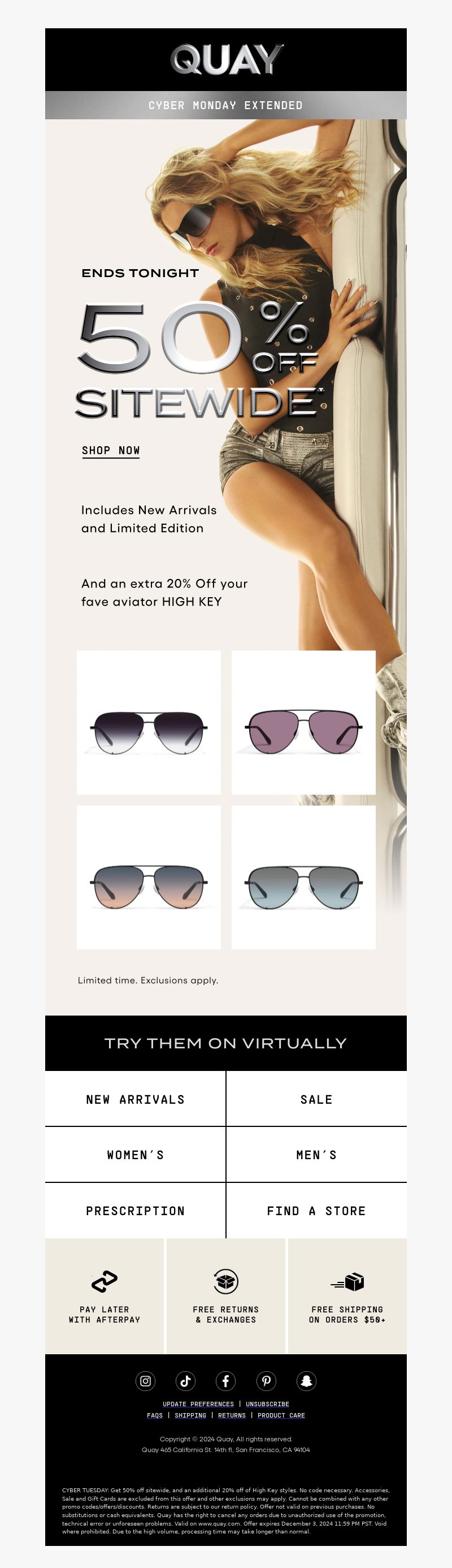This screenshot has height=1568, width=452.
Task: Open Quay's Instagram profile icon
Action: click(145, 1381)
